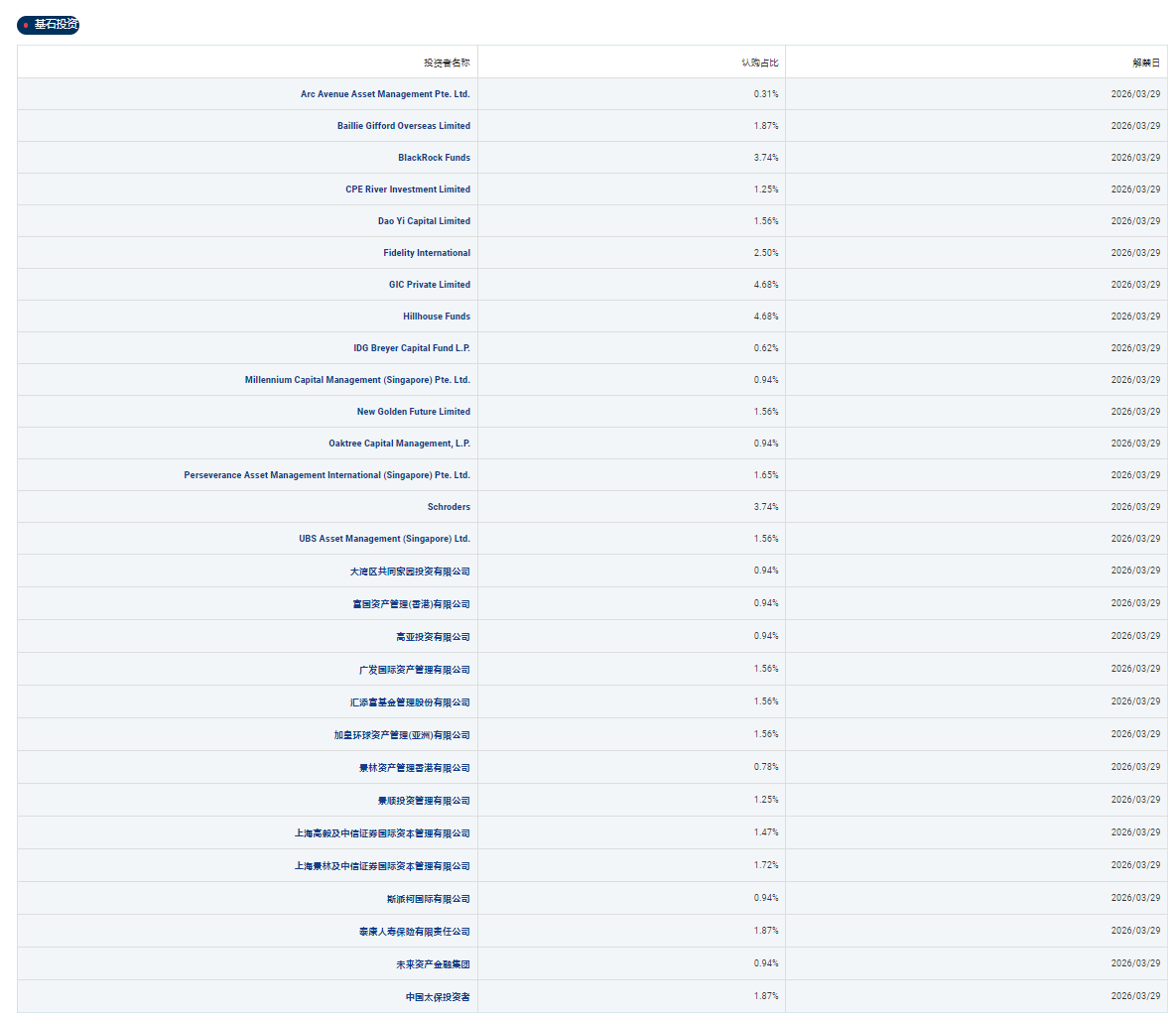Click the 2.50% value for Fidelity International
The image size is (1176, 1018).
(x=766, y=253)
